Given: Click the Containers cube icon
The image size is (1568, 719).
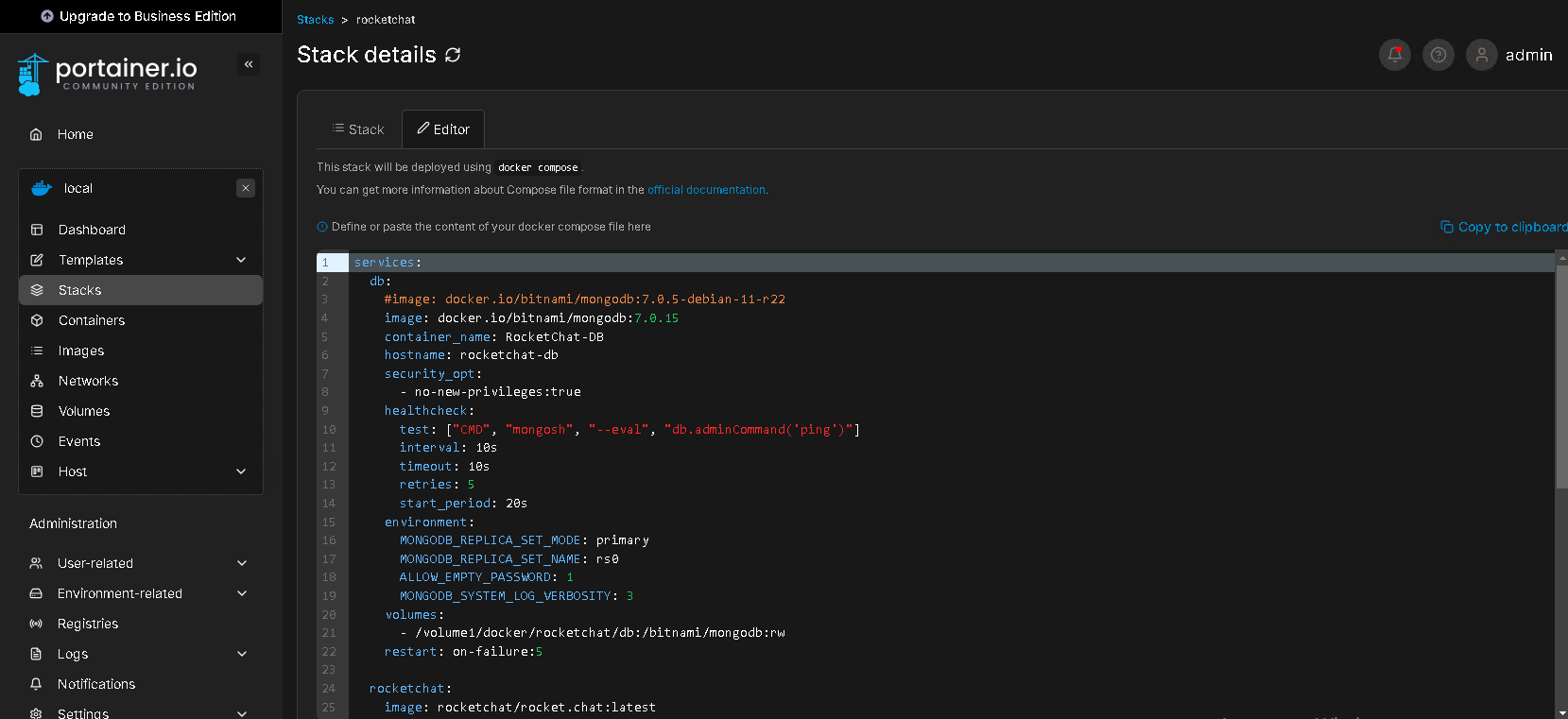Looking at the screenshot, I should coord(37,320).
